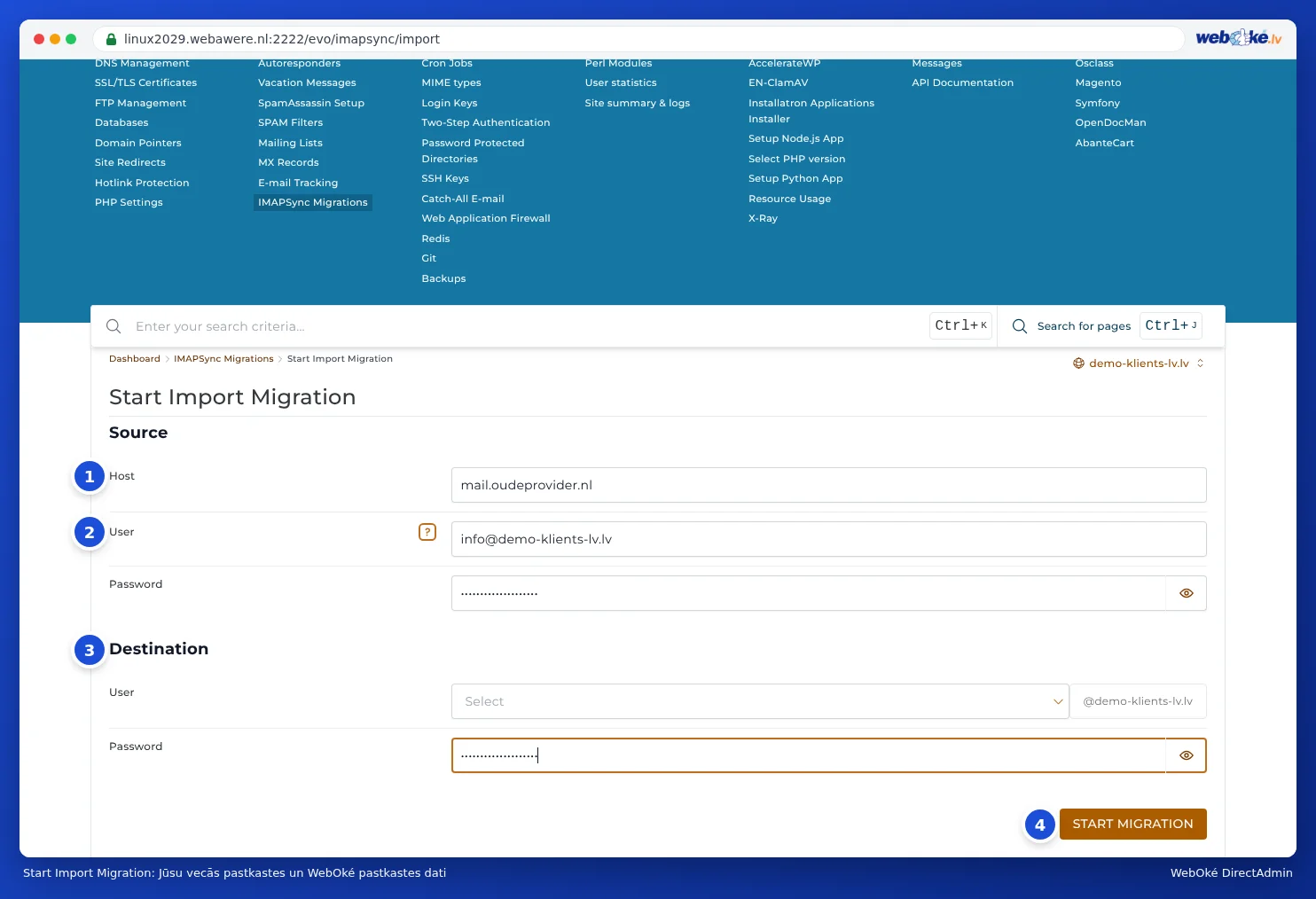The image size is (1316, 899).
Task: Open SpamAssassin Setup menu entry
Action: pos(311,103)
